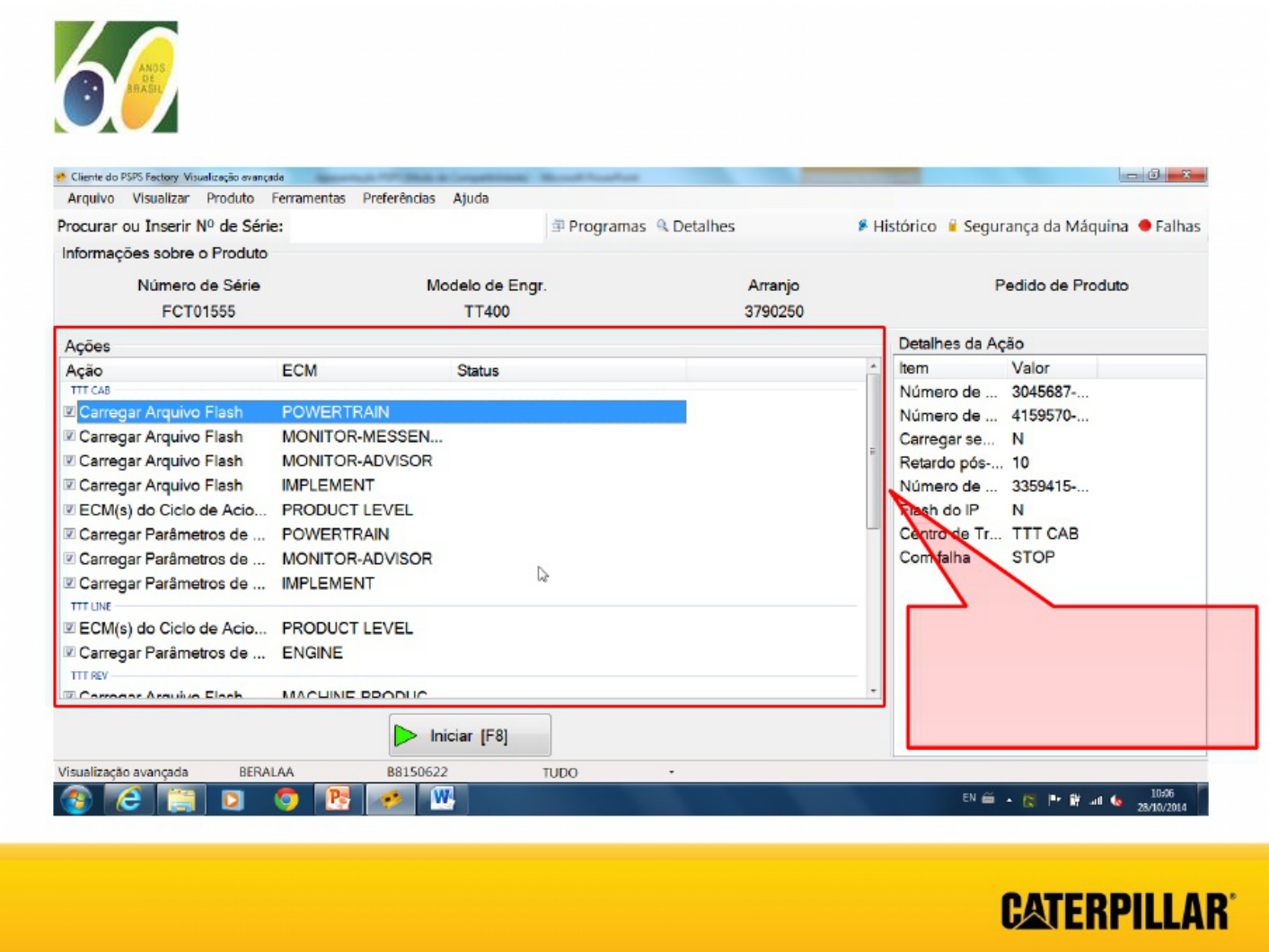Launch Internet Explorer from the taskbar
1269x952 pixels.
128,799
